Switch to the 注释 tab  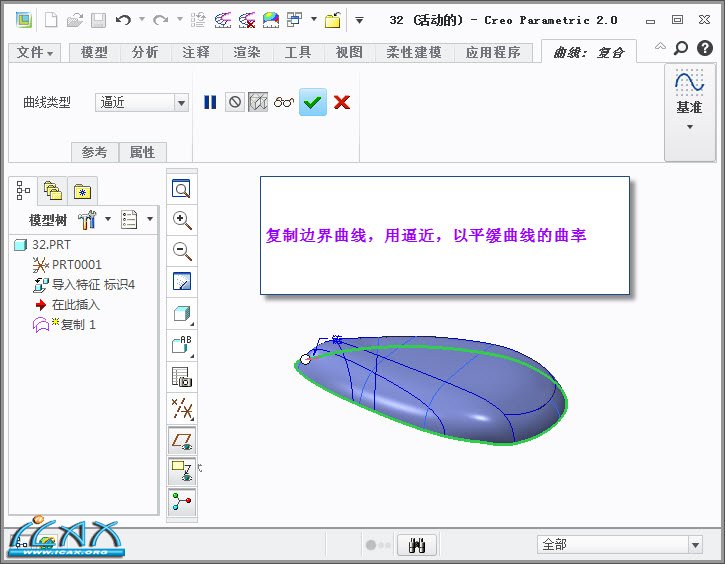[x=196, y=52]
